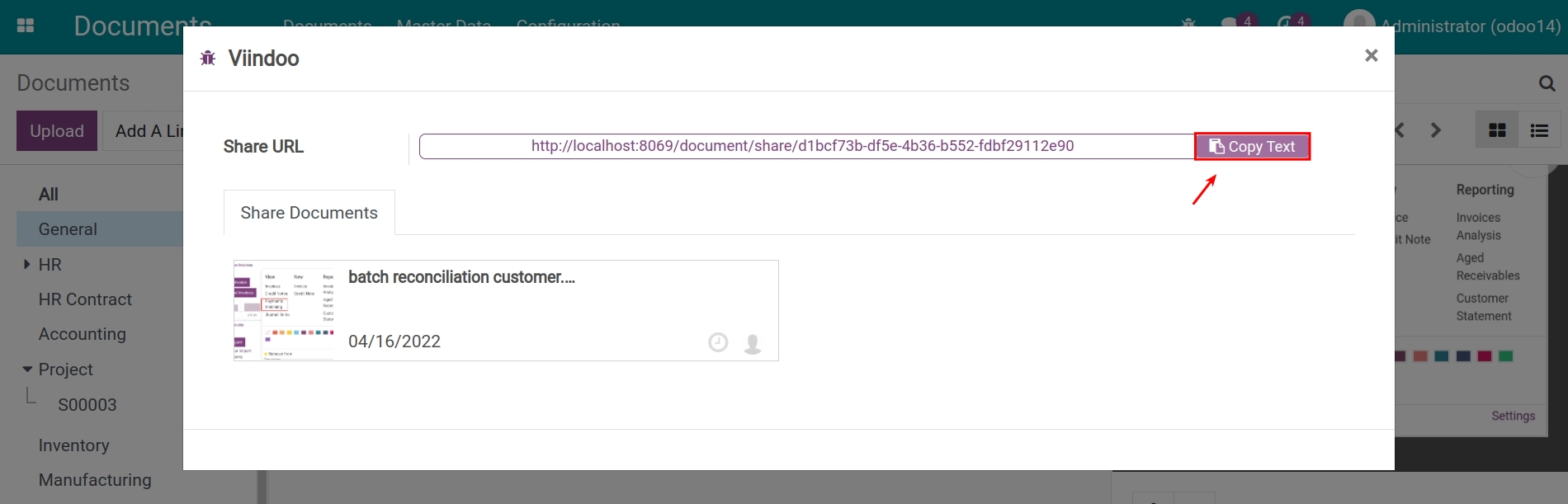Select the HR Contract workspace
Screen dimensions: 1568x504
[85, 299]
